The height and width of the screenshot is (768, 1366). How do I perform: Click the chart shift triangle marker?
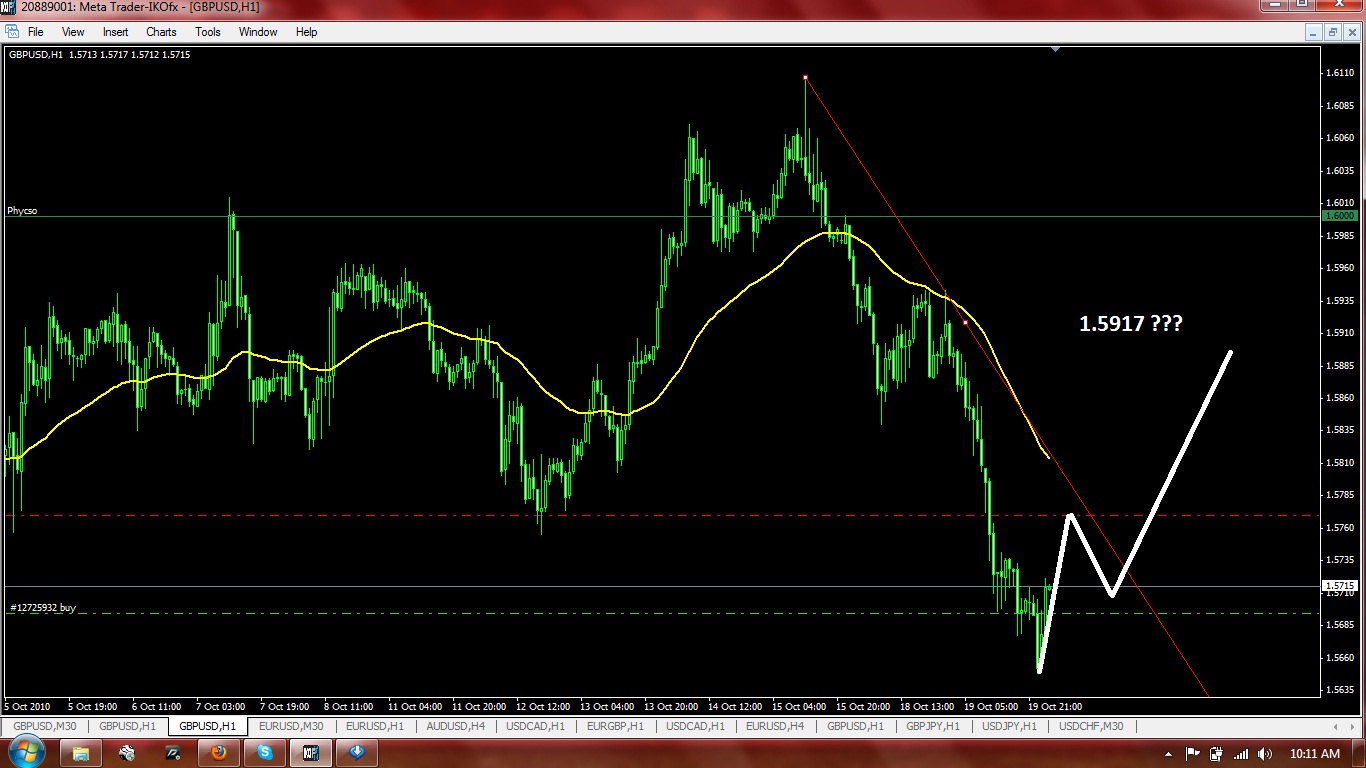[1057, 49]
